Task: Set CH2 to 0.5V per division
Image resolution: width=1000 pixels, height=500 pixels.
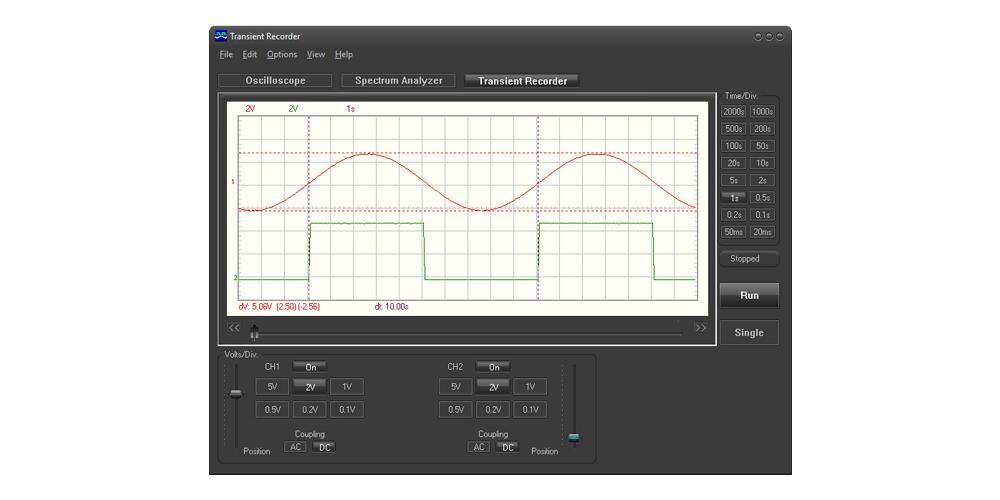Action: point(456,410)
